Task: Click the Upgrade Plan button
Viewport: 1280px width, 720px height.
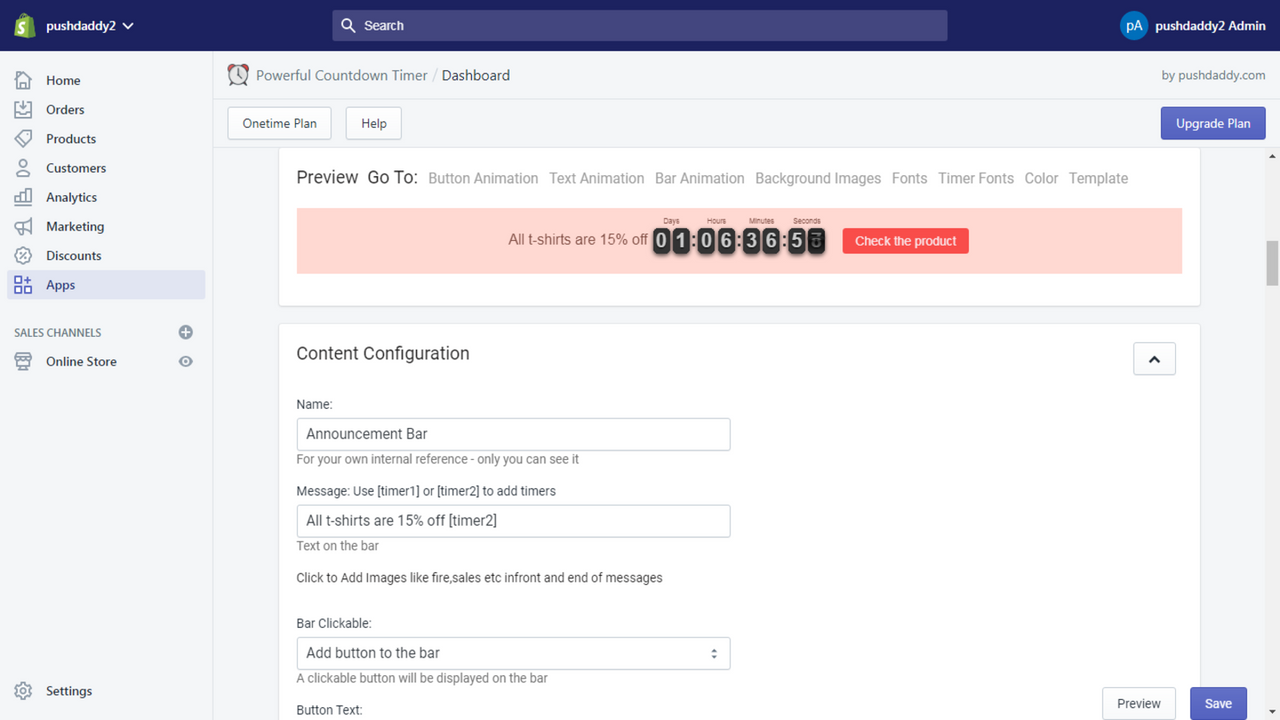Action: [1212, 123]
